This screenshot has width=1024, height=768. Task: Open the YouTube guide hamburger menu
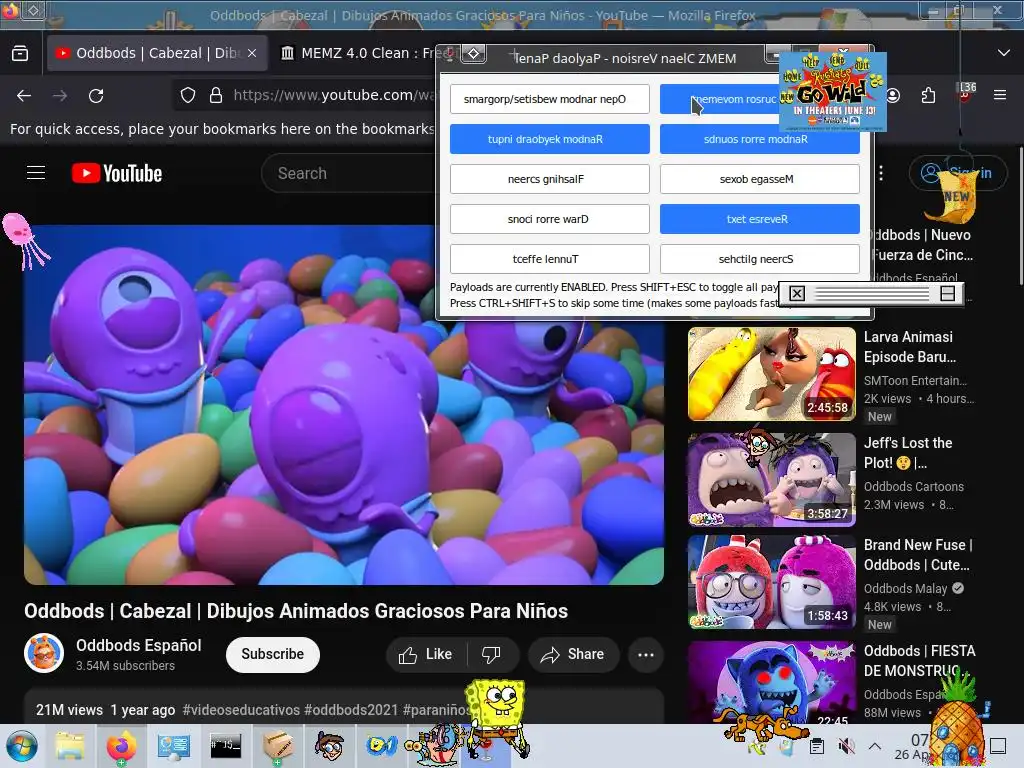pyautogui.click(x=36, y=173)
